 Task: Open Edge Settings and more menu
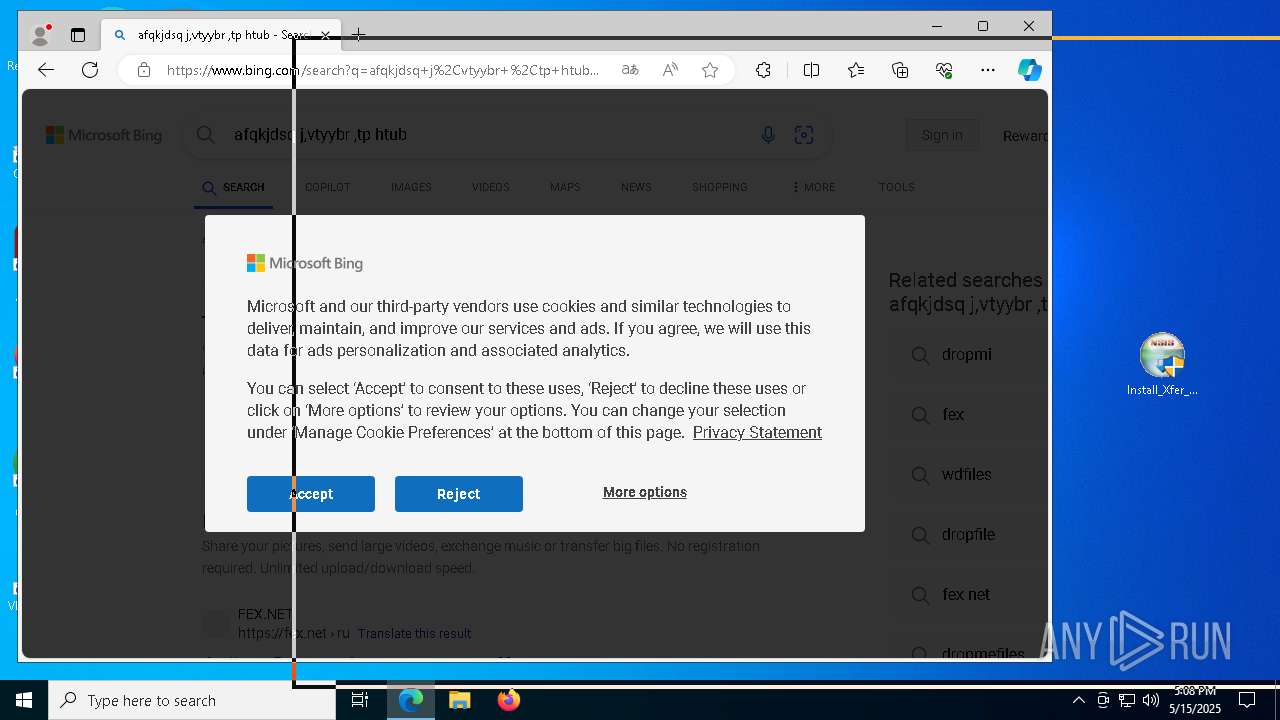[988, 70]
